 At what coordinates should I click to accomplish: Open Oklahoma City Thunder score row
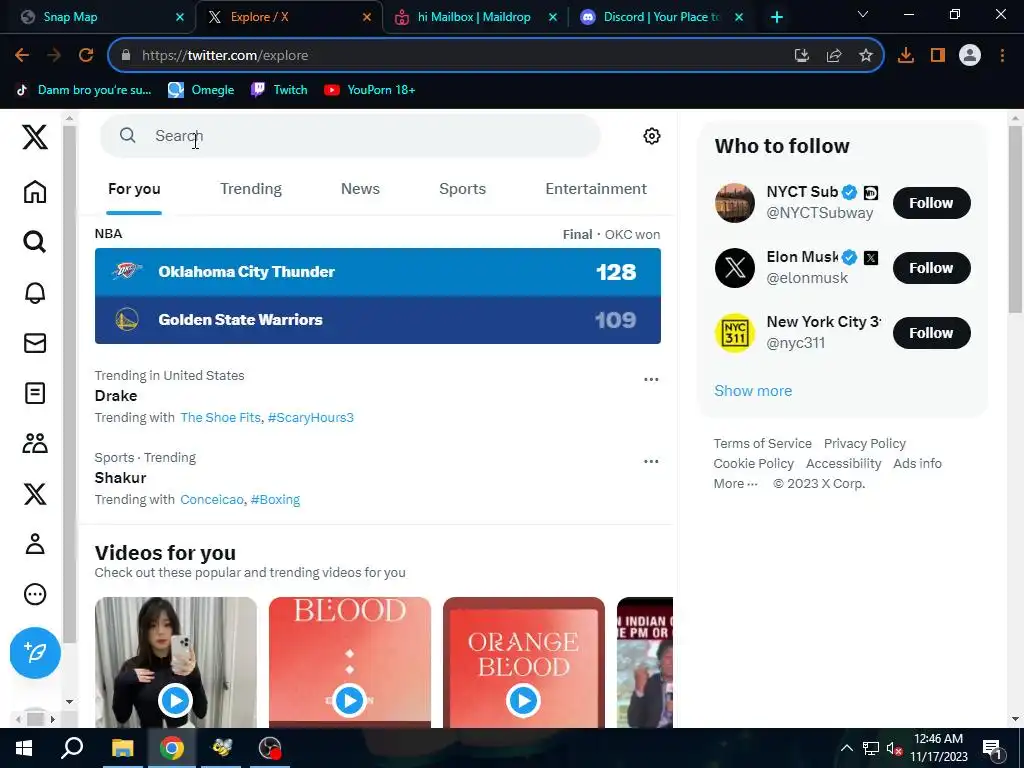(377, 272)
